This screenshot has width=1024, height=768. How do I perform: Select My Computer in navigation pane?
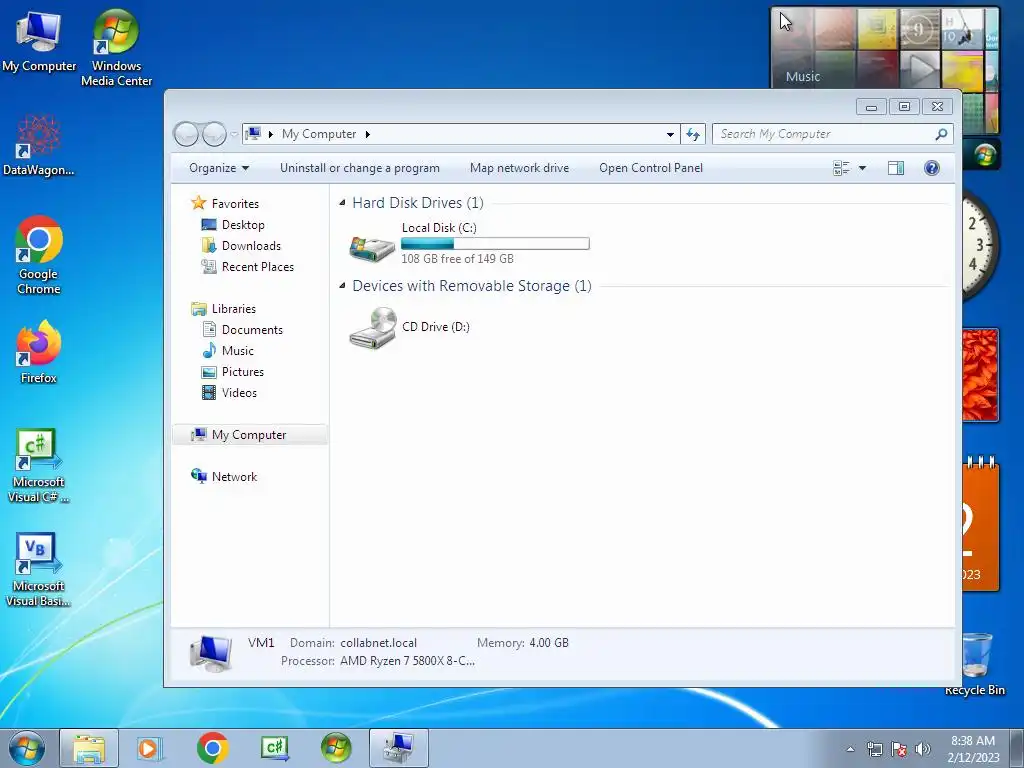click(249, 435)
